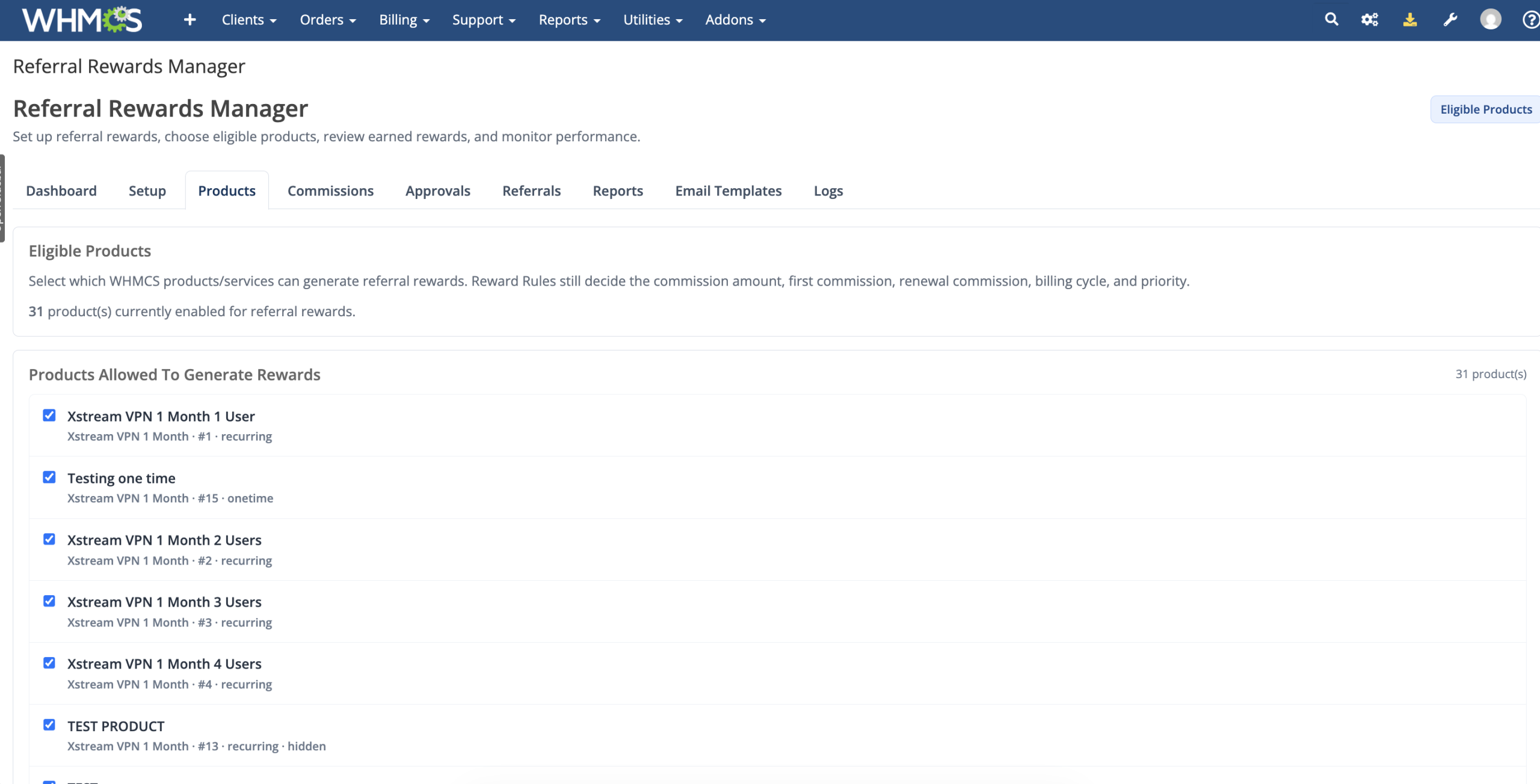Click the '#4 · recurring' product details line

tap(170, 685)
